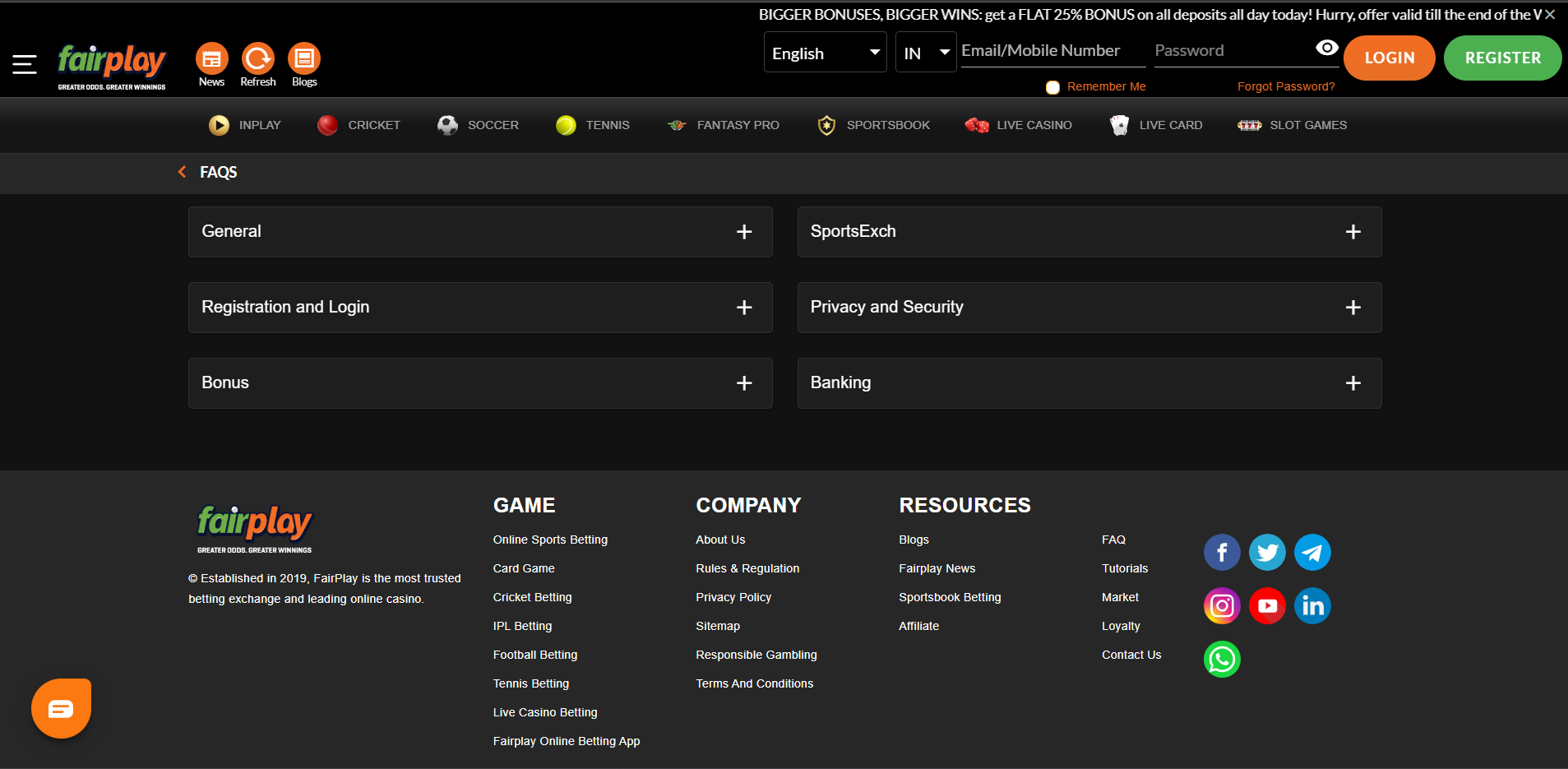Open the Fairplay News footer link
1568x769 pixels.
click(x=937, y=568)
